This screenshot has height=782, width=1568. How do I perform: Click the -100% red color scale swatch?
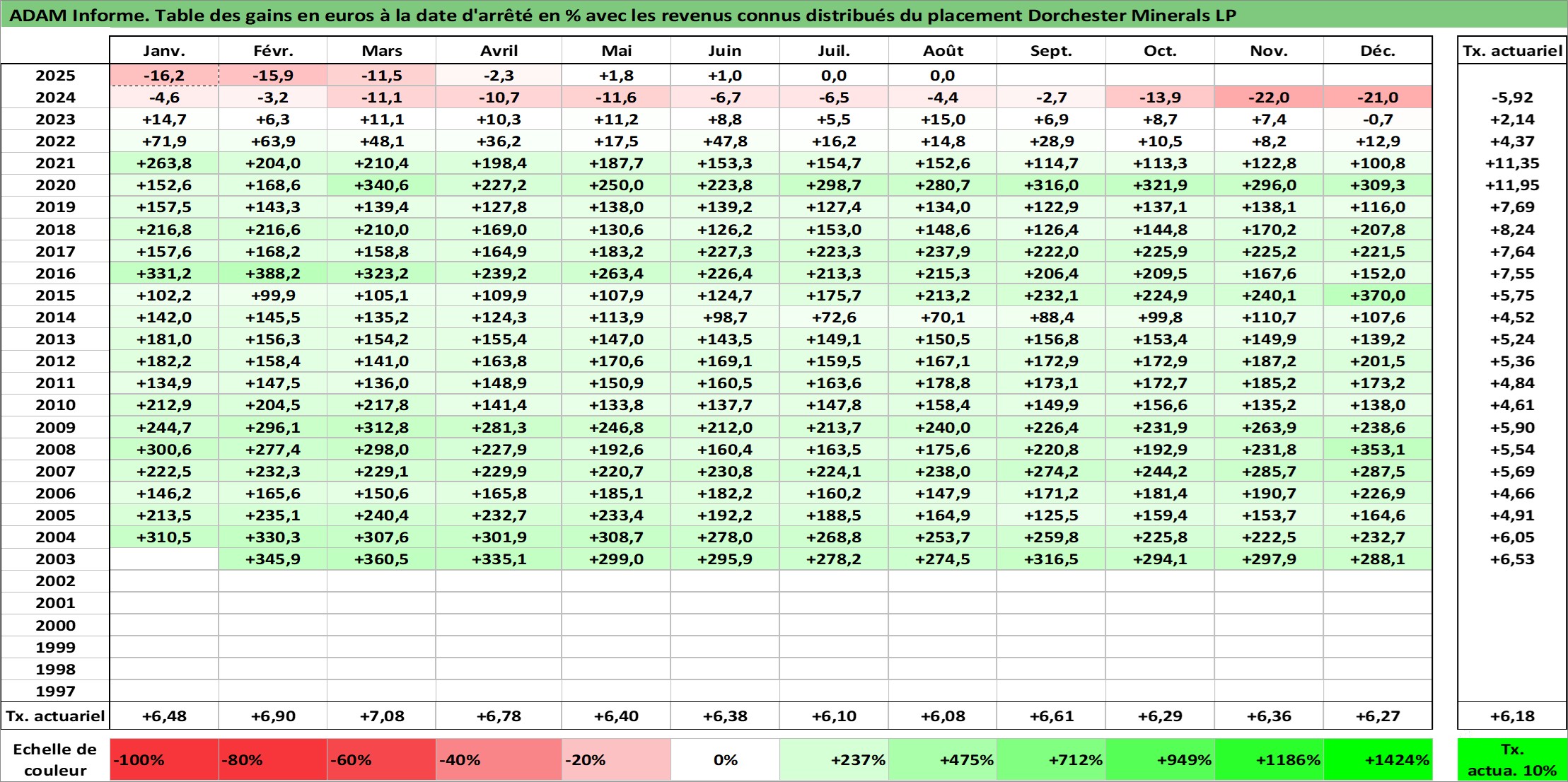click(164, 759)
